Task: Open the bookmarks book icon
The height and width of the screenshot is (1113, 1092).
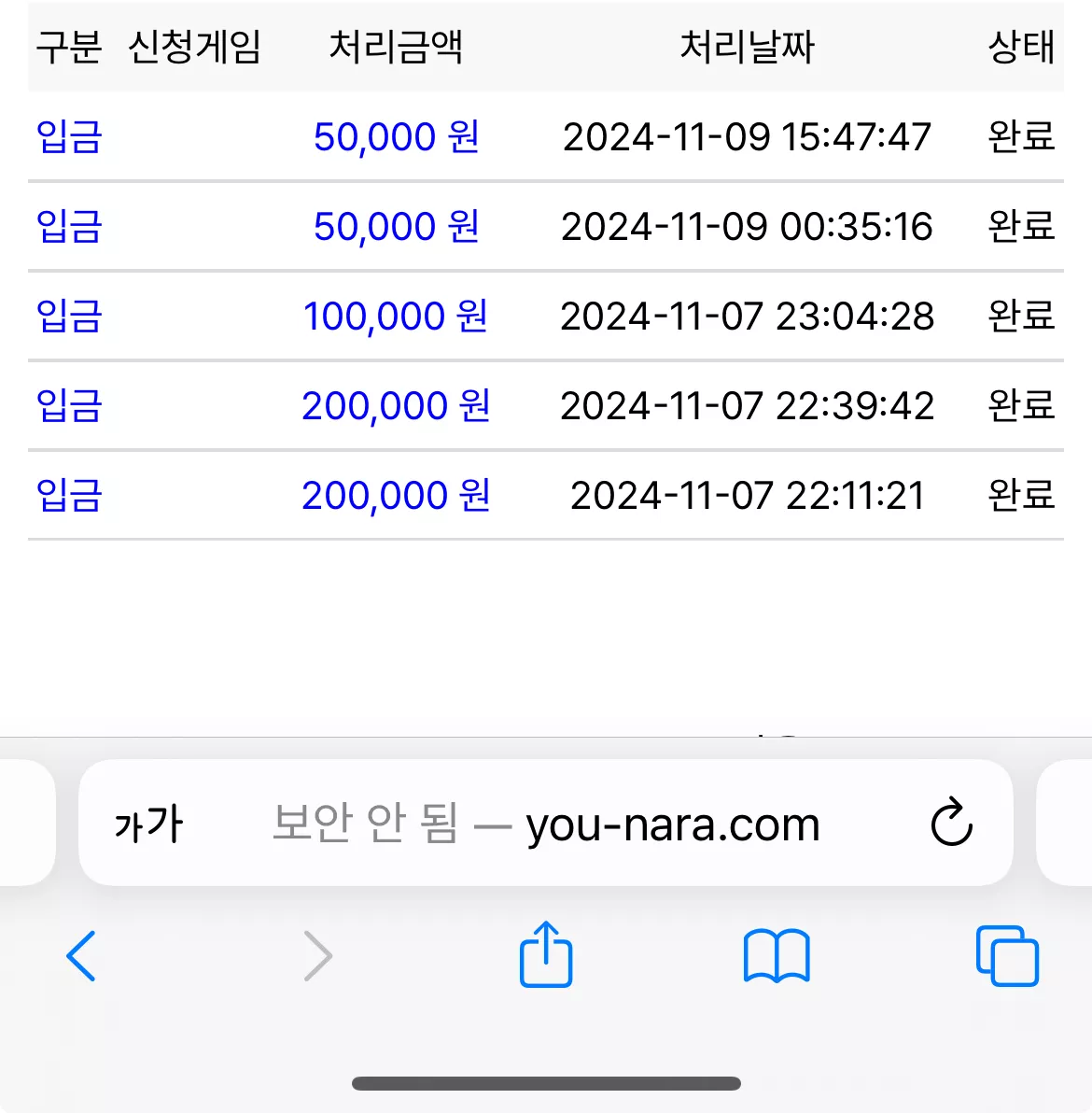Action: coord(777,955)
